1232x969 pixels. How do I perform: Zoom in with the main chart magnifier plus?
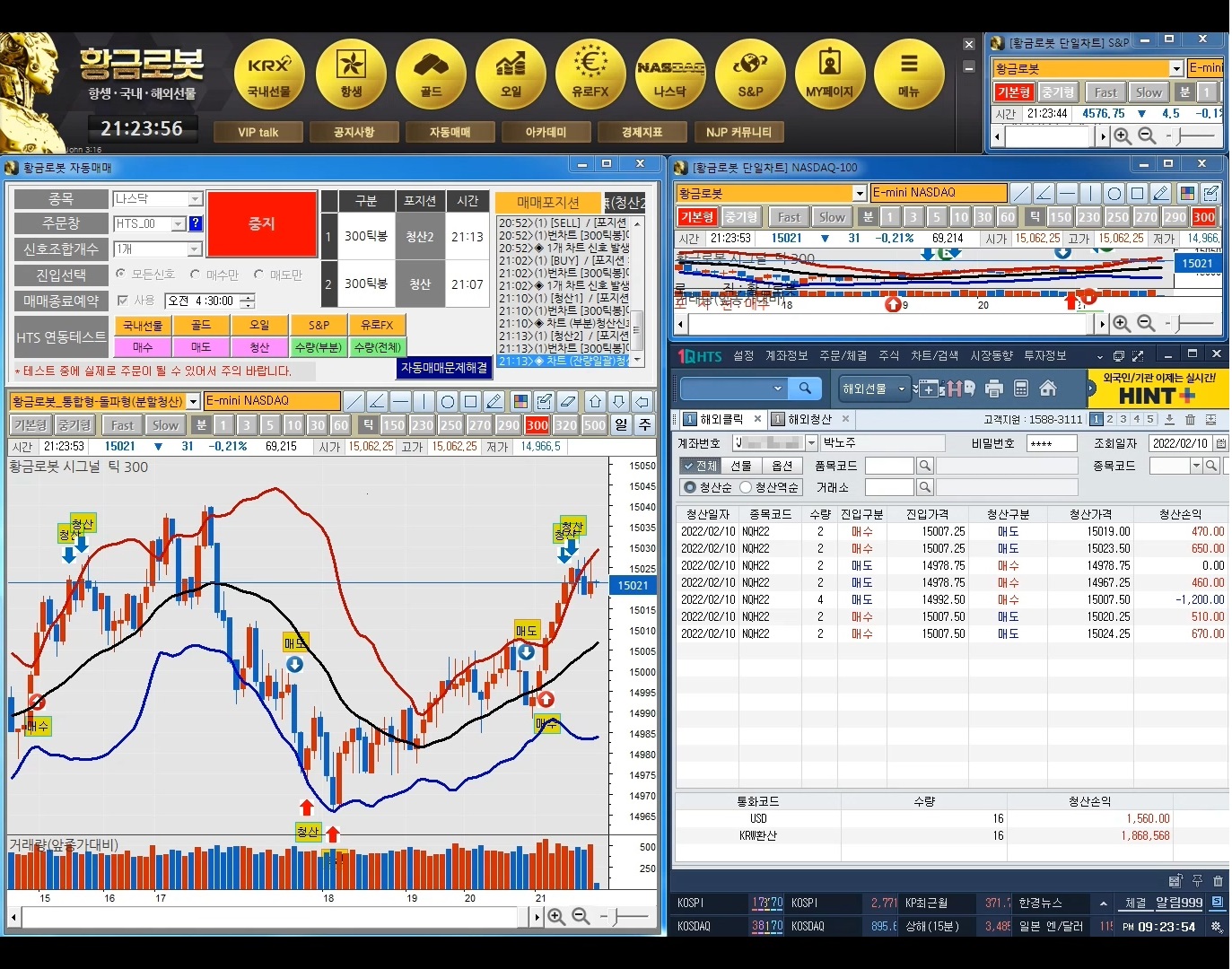pyautogui.click(x=556, y=917)
